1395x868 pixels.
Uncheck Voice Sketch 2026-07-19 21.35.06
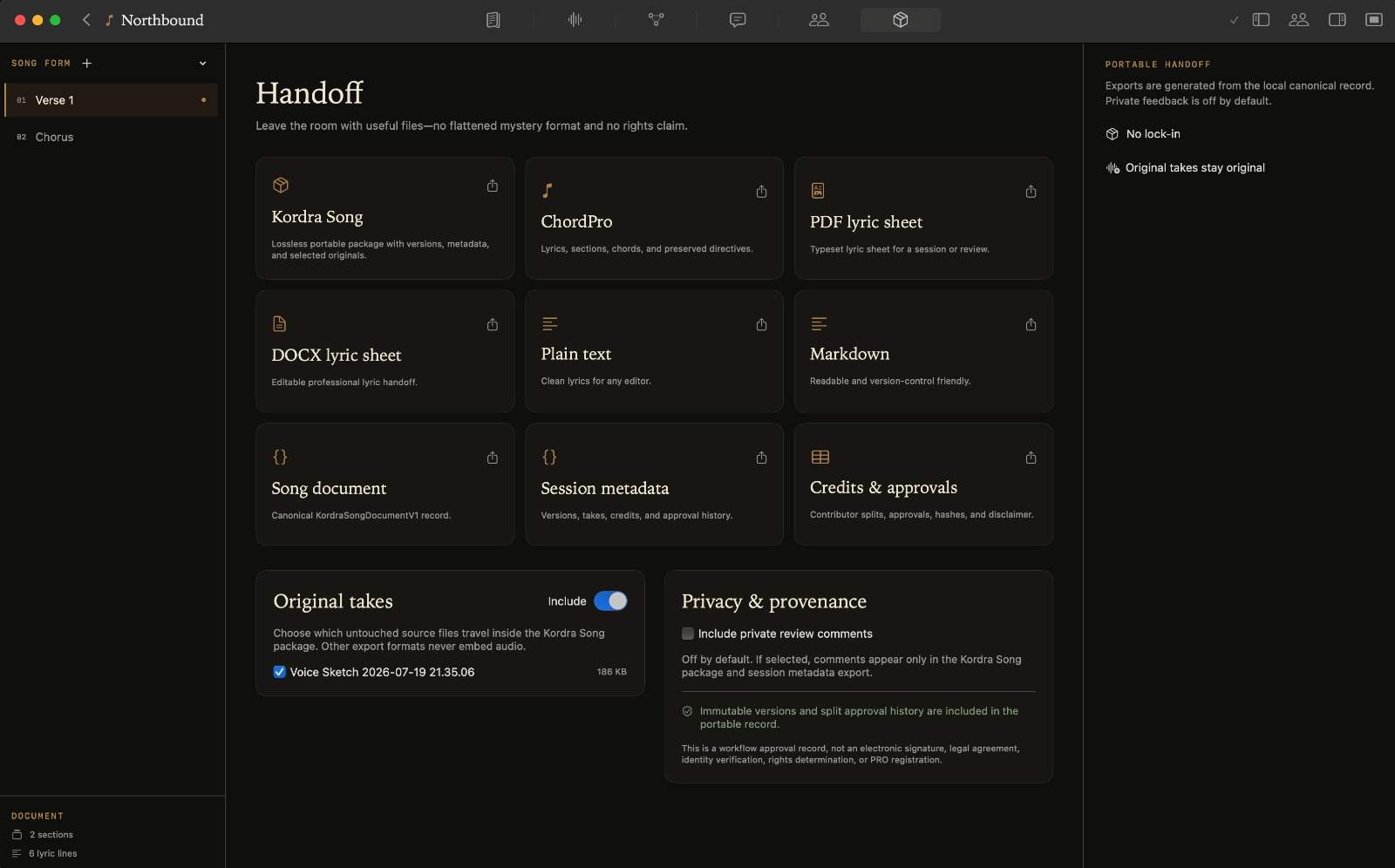pos(279,672)
